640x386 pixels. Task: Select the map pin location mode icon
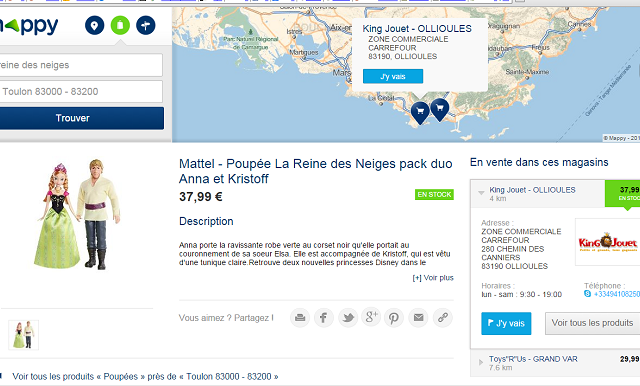pos(94,25)
